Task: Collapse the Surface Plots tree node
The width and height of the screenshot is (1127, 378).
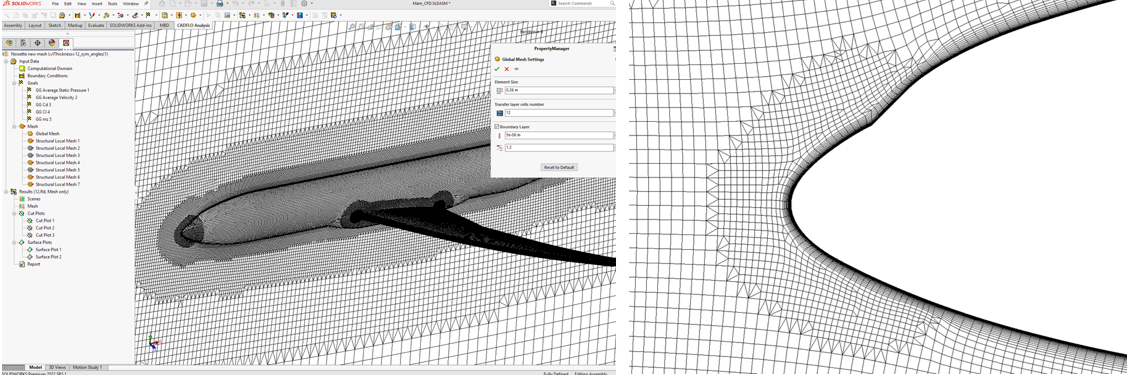Action: (x=14, y=242)
